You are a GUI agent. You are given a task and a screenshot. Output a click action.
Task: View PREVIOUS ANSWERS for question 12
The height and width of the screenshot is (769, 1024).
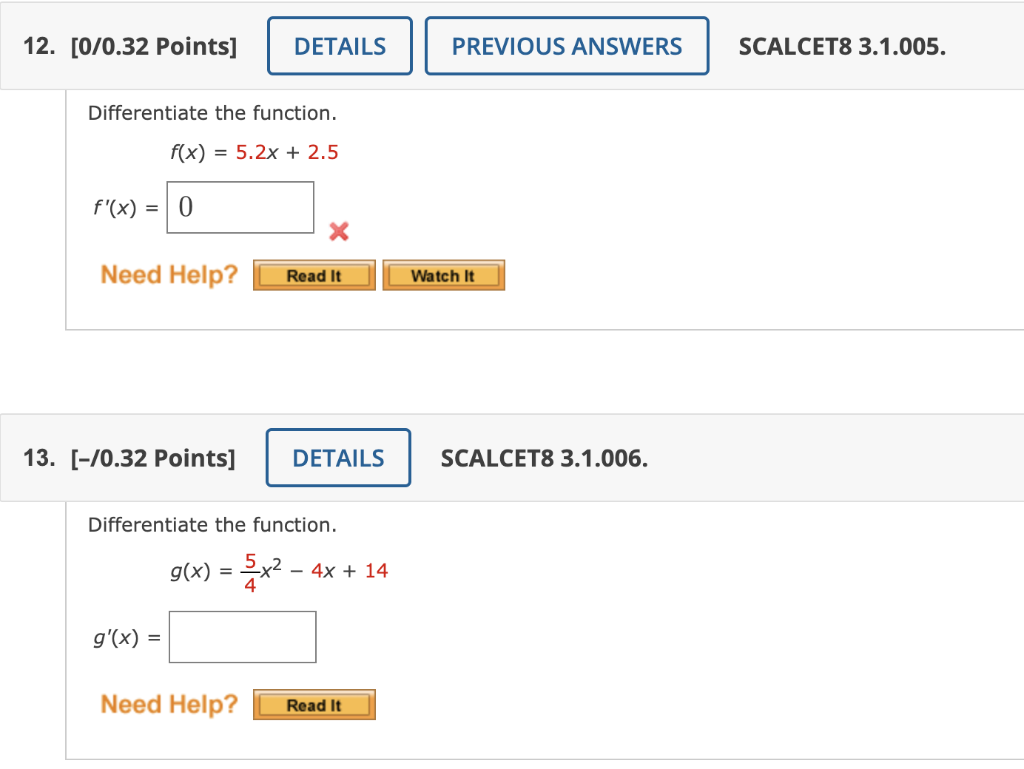pos(566,45)
